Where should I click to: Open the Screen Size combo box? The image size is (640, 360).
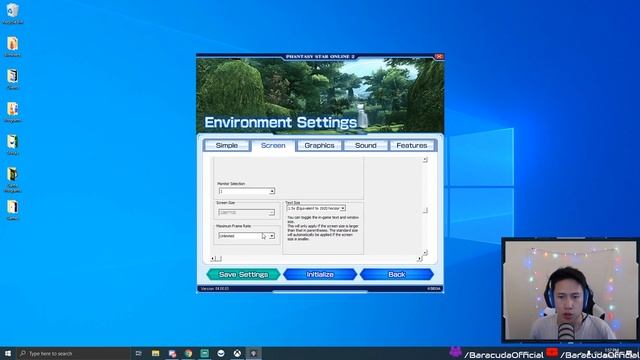pyautogui.click(x=247, y=213)
